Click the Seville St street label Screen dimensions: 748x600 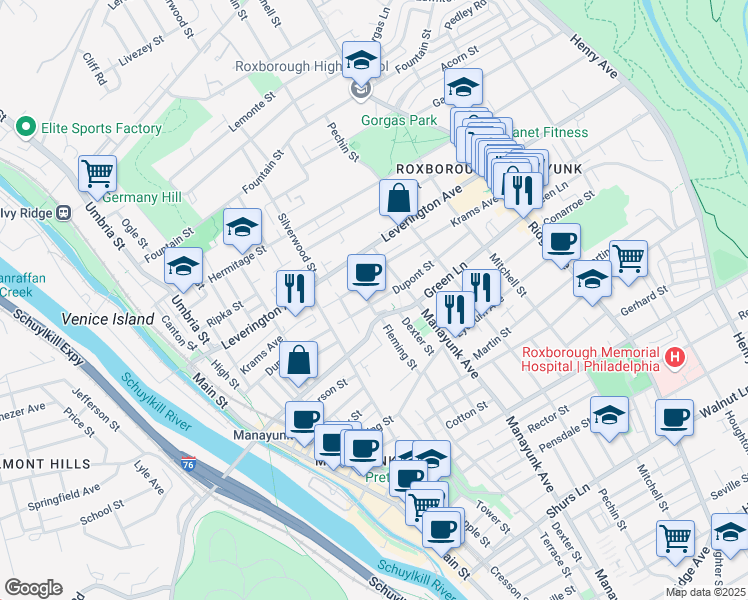tap(729, 487)
